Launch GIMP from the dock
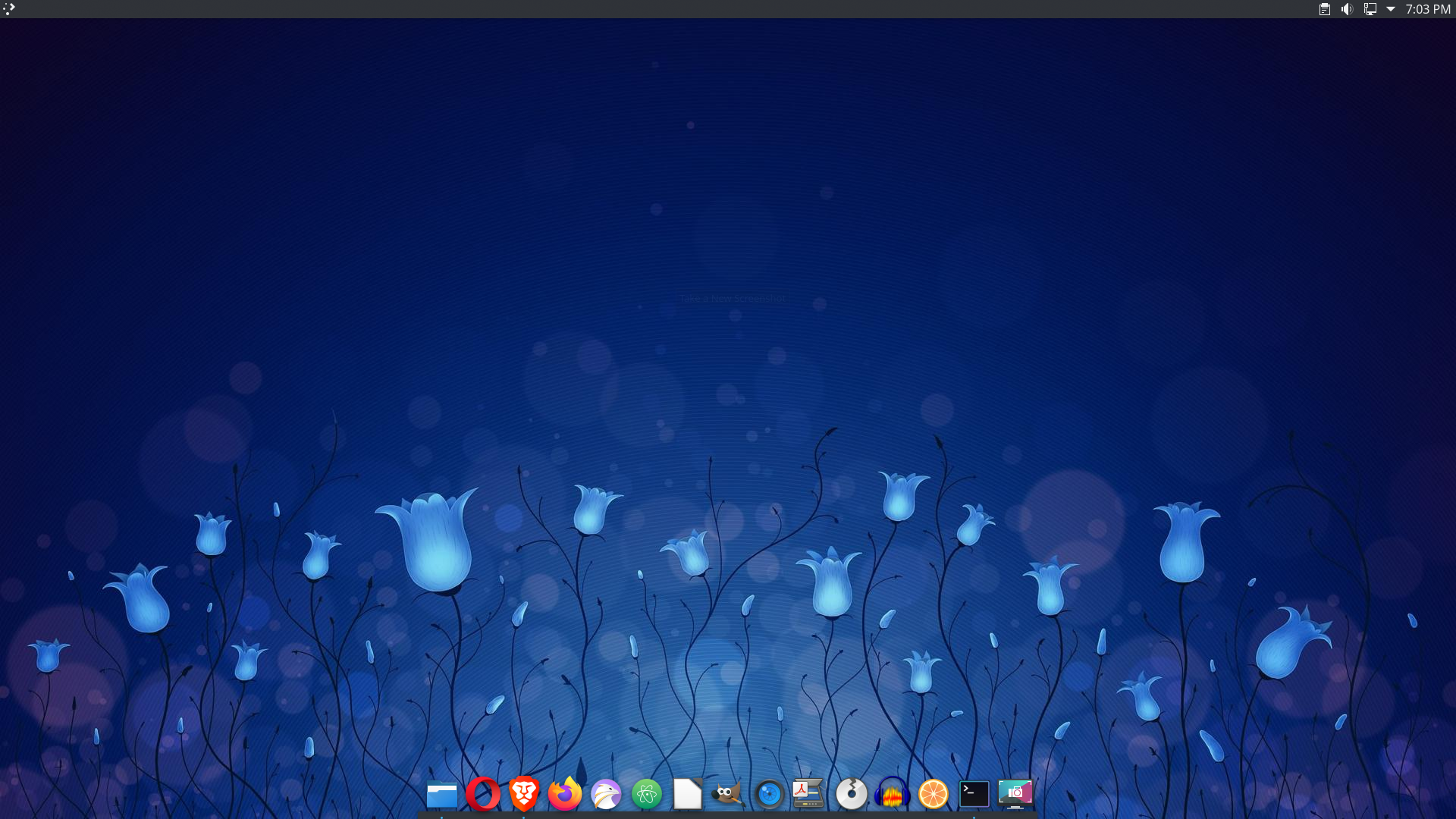This screenshot has width=1456, height=819. (x=728, y=794)
